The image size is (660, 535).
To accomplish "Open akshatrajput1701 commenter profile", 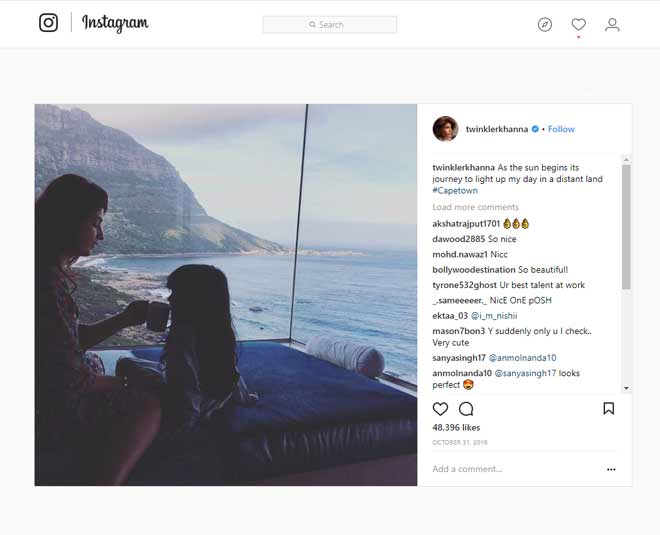I will (x=466, y=223).
